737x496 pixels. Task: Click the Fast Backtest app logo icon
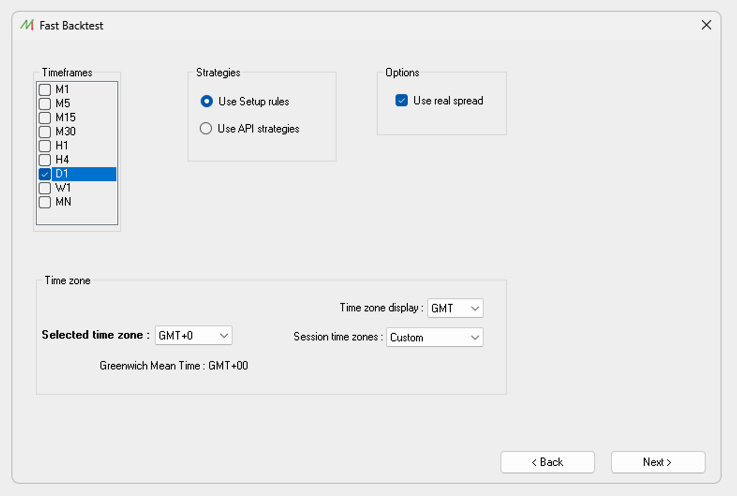[x=27, y=25]
